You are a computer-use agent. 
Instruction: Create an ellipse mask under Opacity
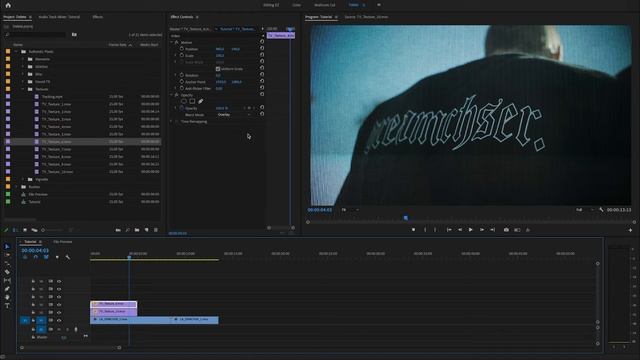(184, 101)
